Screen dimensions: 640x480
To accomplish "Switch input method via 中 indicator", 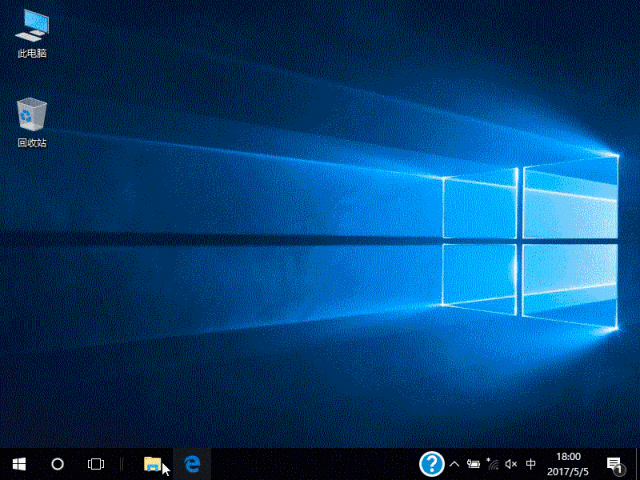I will pyautogui.click(x=530, y=464).
